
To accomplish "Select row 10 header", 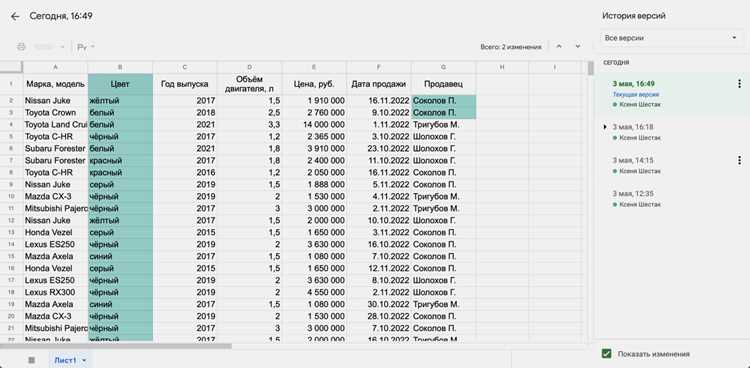I will 11,197.
